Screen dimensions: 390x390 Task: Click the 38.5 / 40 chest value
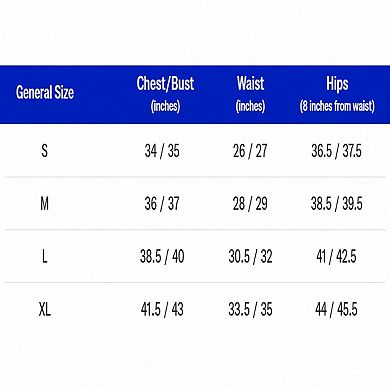tap(162, 256)
